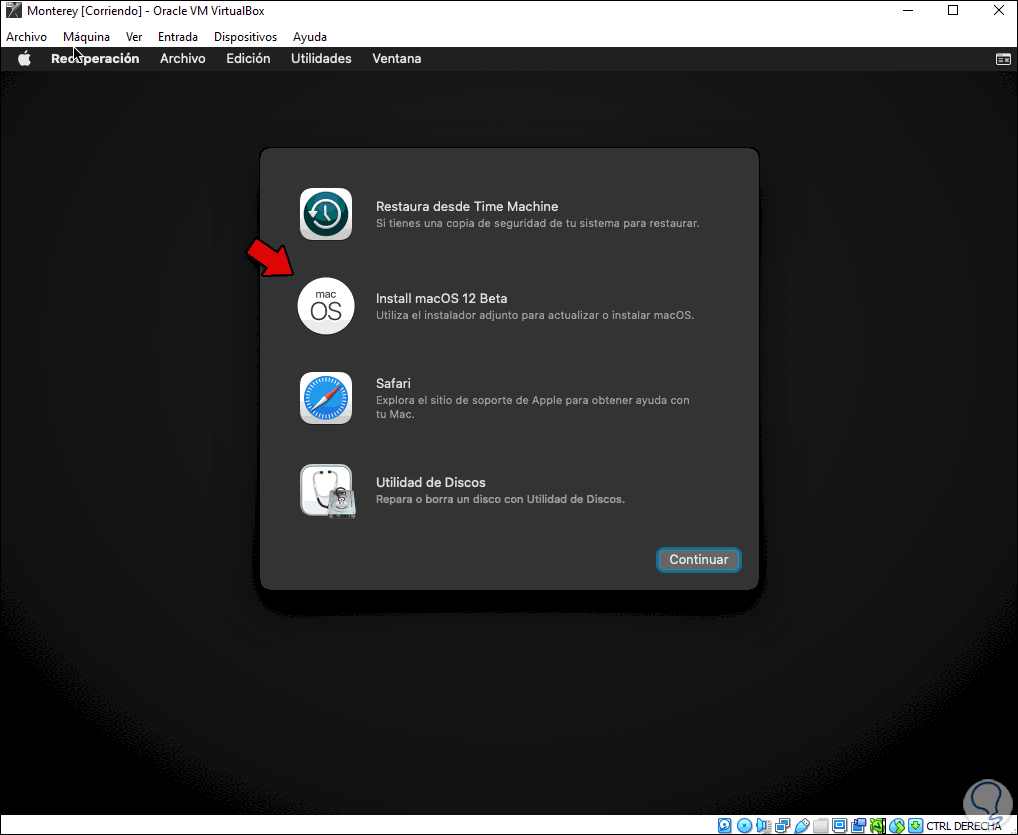
Task: Open the Utilidades menu
Action: pyautogui.click(x=321, y=58)
